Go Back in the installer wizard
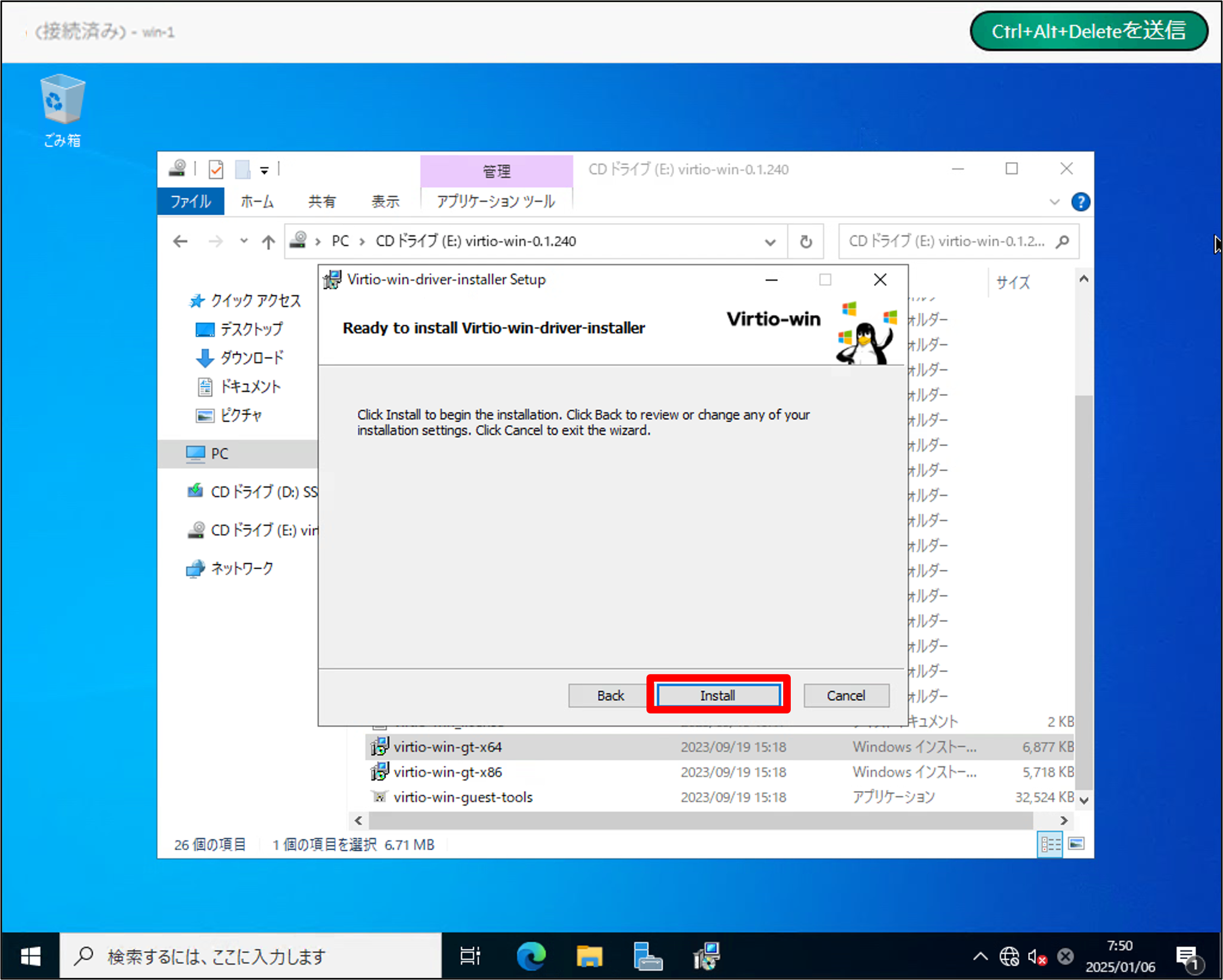This screenshot has width=1223, height=980. tap(610, 695)
